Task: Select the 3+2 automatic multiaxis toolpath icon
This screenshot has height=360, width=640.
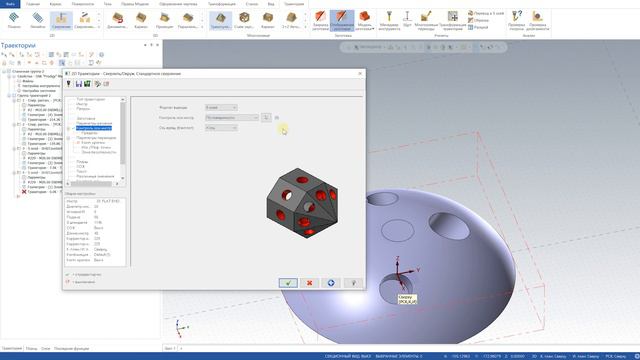Action: point(291,20)
